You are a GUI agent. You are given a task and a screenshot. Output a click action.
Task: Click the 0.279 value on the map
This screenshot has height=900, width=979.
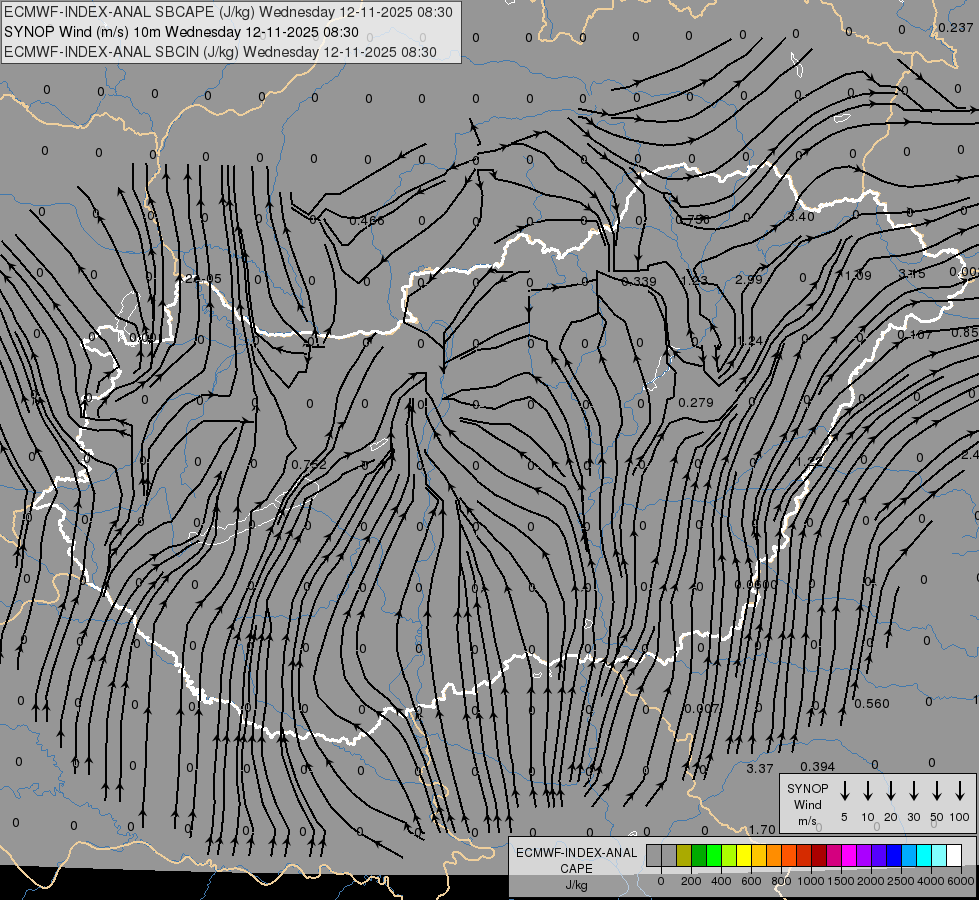696,403
